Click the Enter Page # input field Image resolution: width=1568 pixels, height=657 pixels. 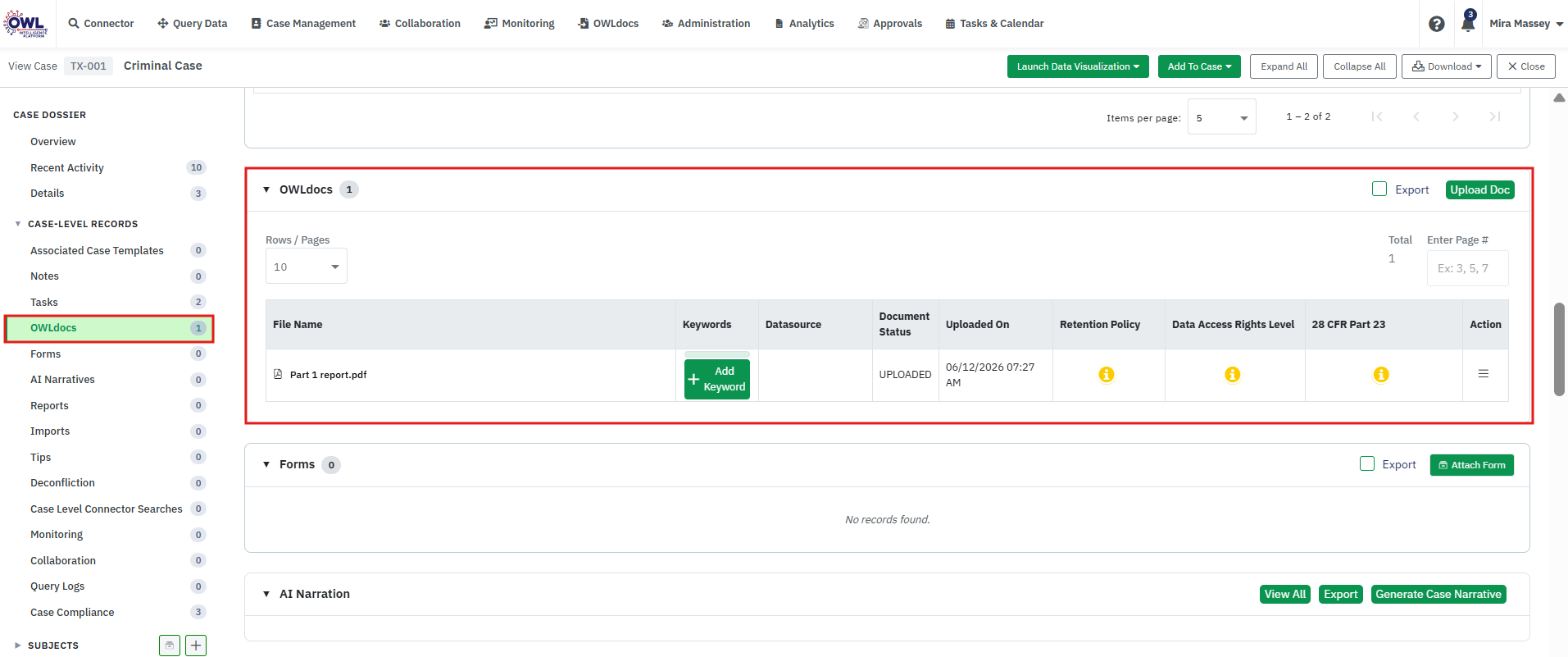tap(1467, 268)
